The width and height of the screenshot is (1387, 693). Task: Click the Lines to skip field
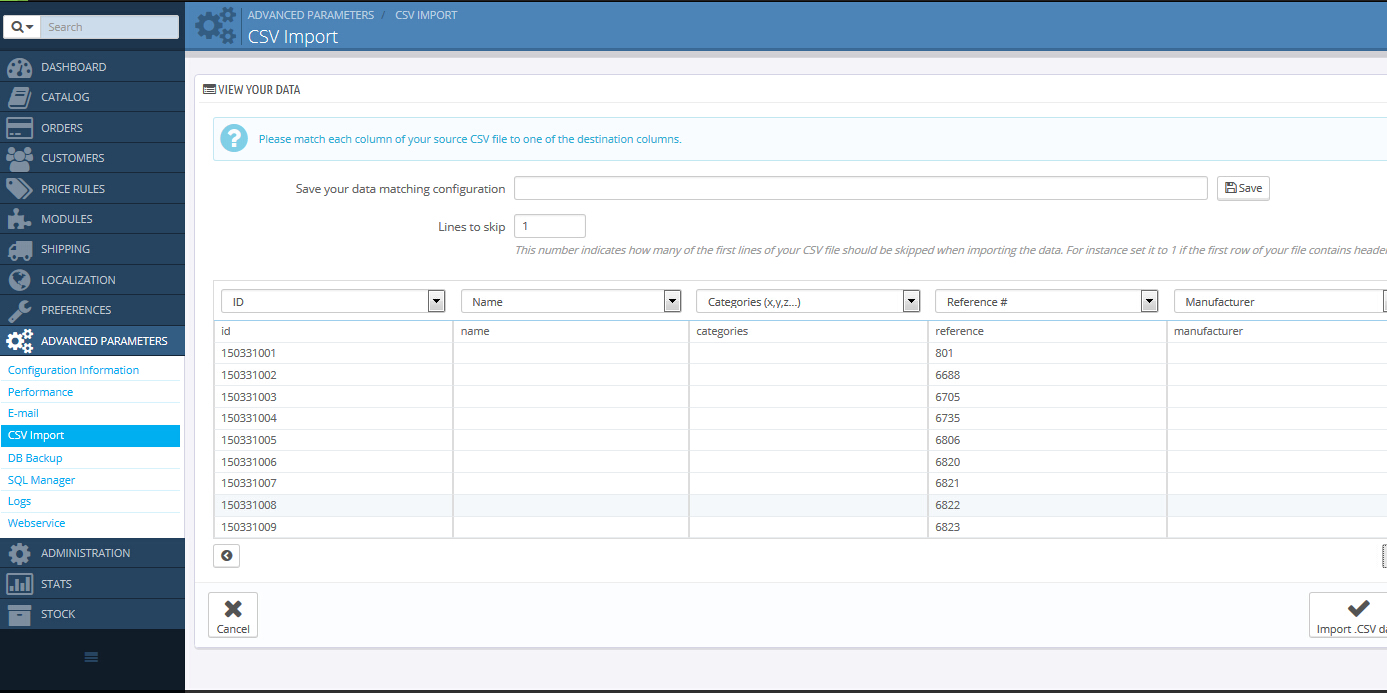click(550, 226)
